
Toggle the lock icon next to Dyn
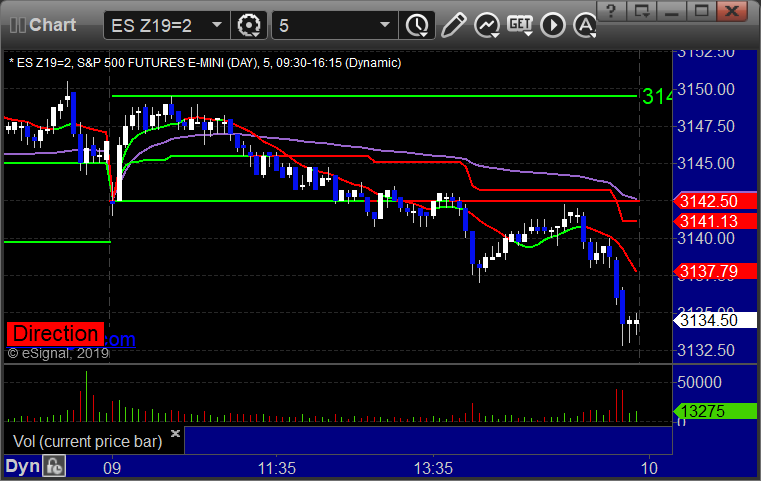[54, 466]
